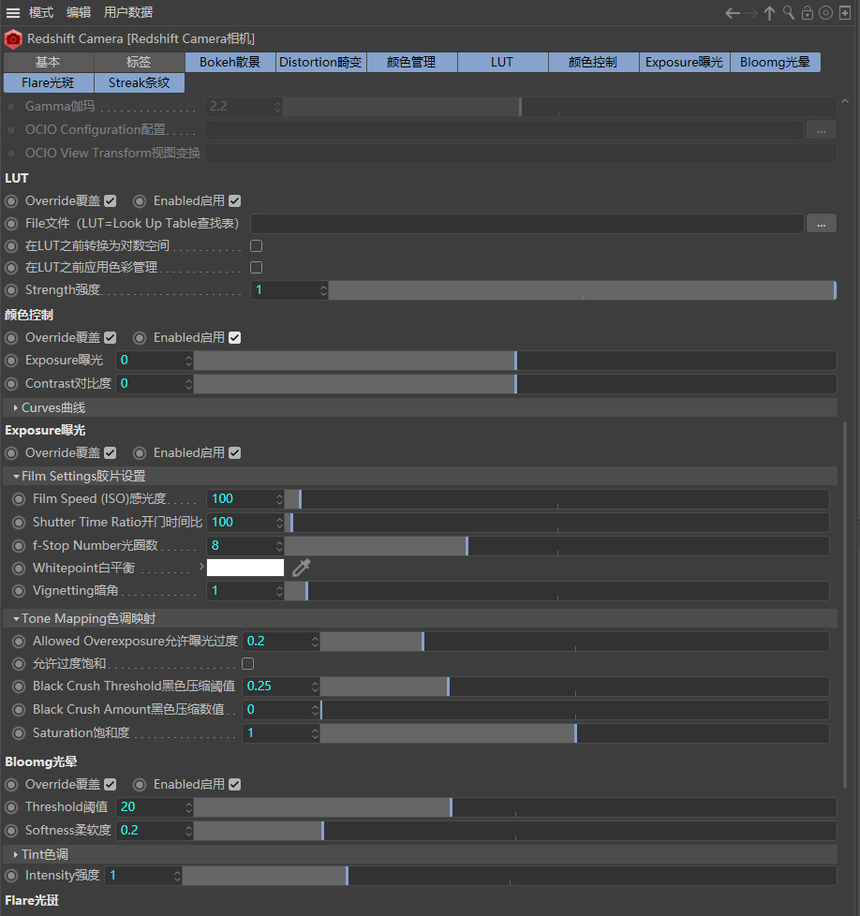Click the animation dot beside Black Crush Amount
This screenshot has height=916, width=860.
tap(19, 710)
